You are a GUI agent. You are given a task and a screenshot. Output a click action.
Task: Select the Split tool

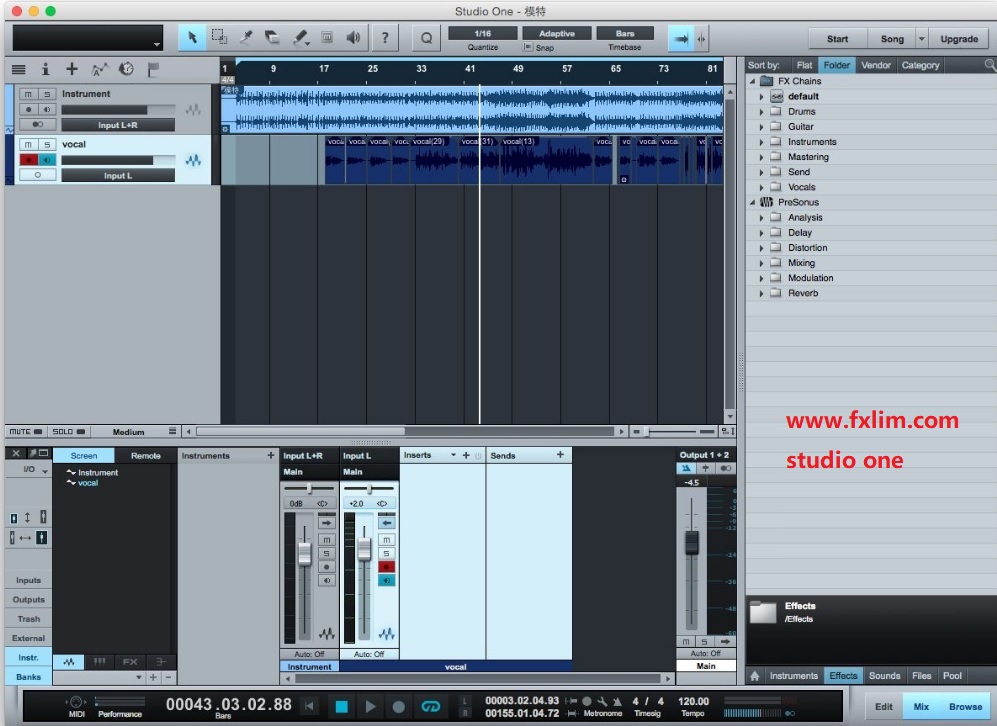click(x=246, y=38)
